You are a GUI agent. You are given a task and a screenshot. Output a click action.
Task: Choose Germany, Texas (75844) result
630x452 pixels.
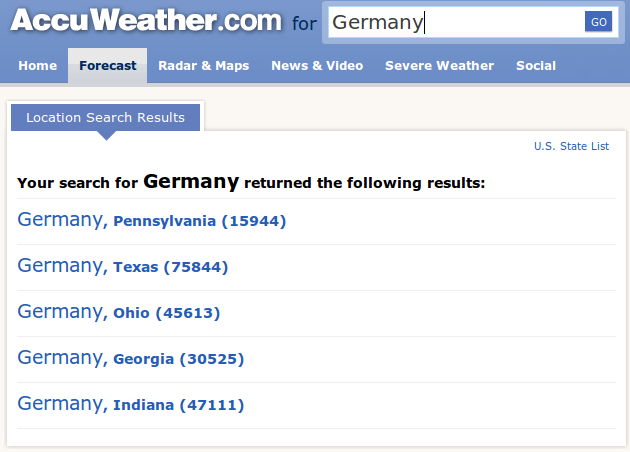coord(123,266)
